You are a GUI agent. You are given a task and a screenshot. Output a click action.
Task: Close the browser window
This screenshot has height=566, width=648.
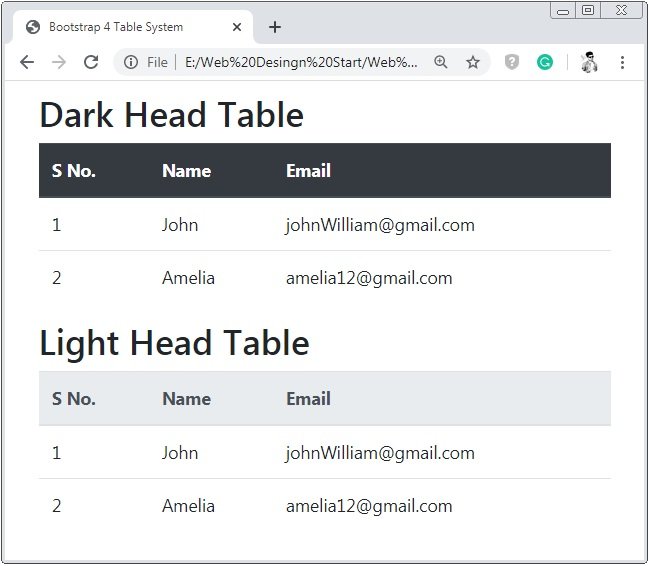point(621,11)
